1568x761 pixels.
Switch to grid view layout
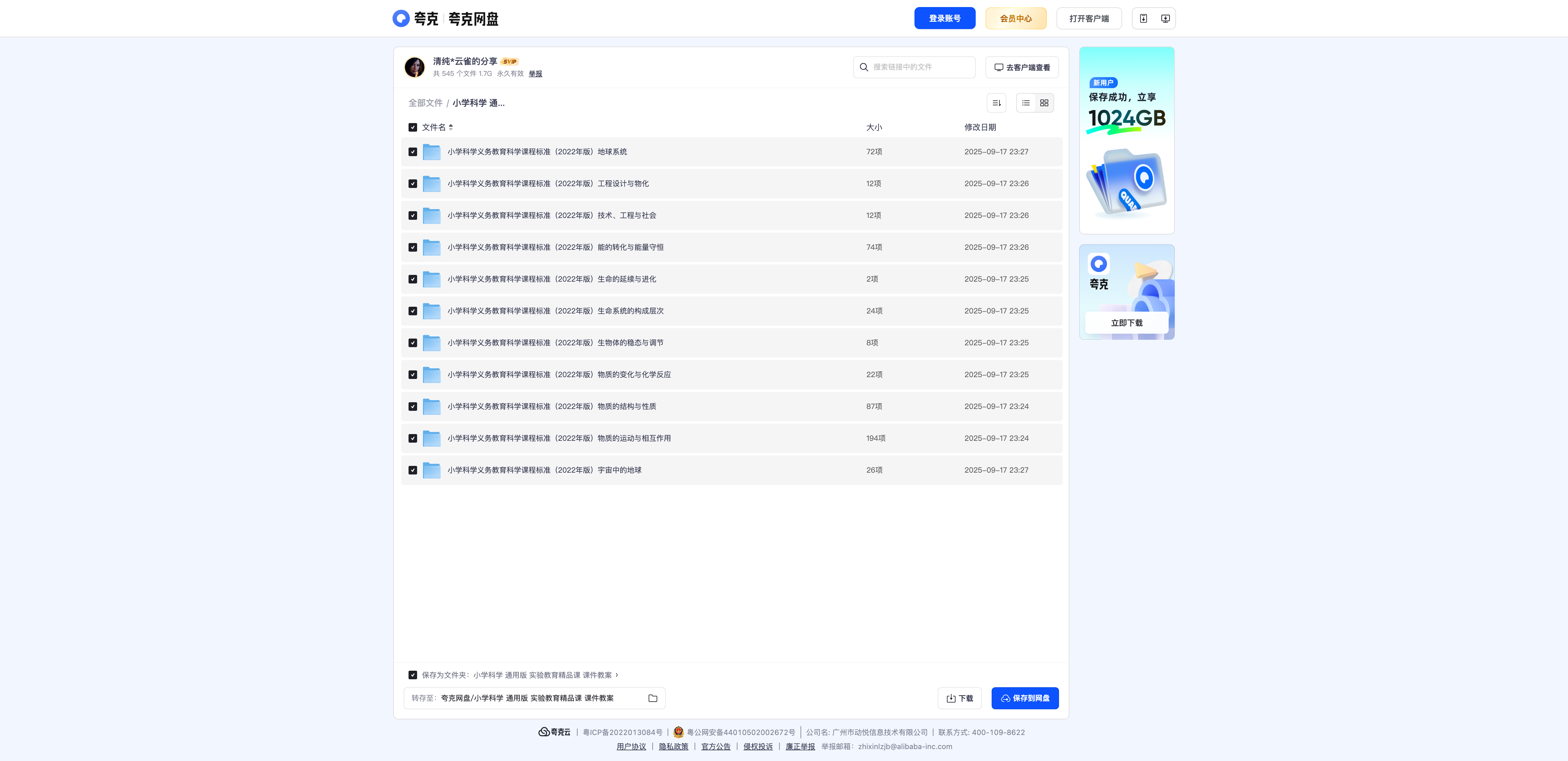[1044, 103]
